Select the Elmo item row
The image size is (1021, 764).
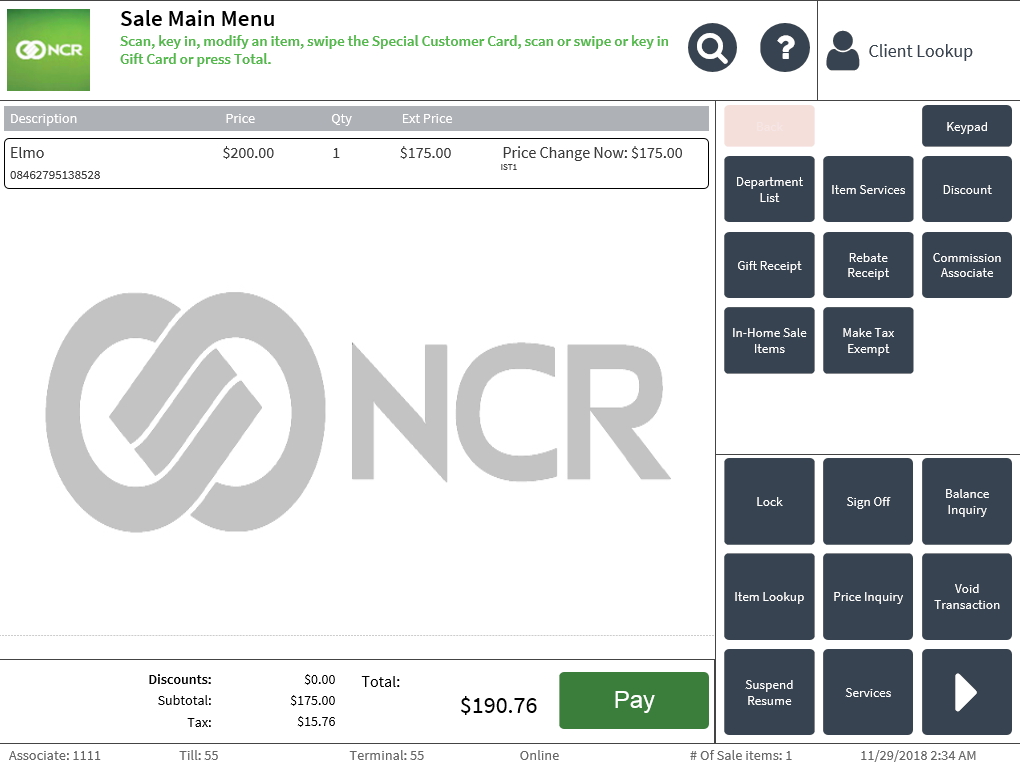point(356,163)
